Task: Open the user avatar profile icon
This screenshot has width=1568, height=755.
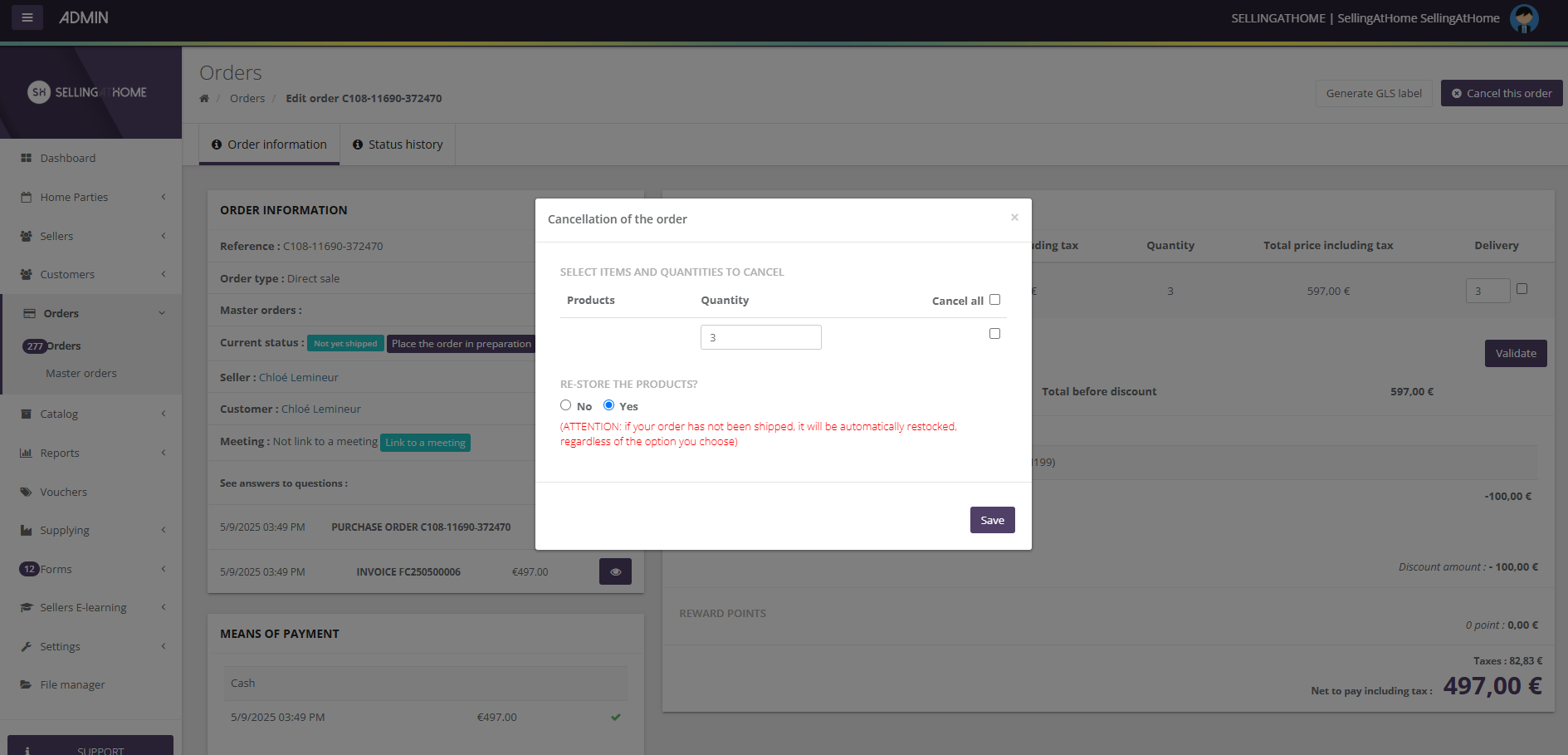Action: click(1523, 18)
